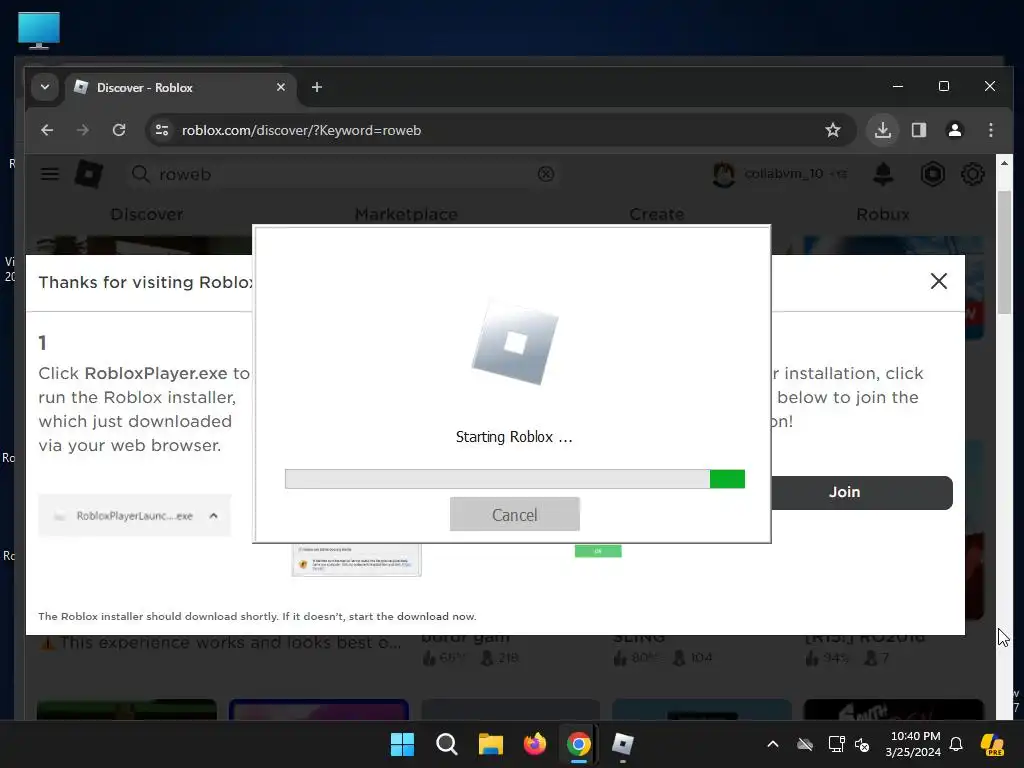The image size is (1024, 768).
Task: Open the Robux hexagon icon
Action: pos(933,174)
